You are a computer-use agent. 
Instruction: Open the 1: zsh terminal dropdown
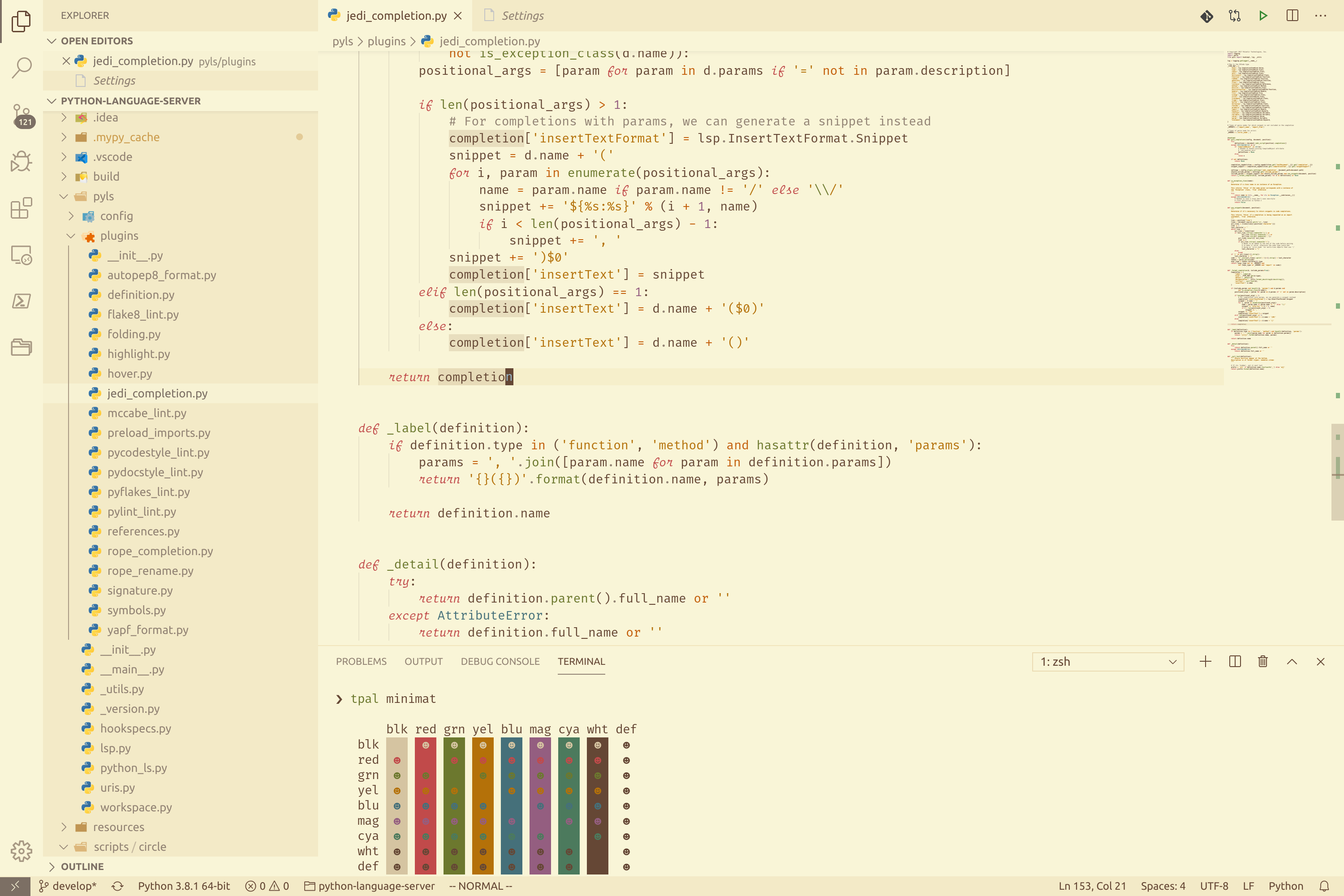coord(1107,661)
